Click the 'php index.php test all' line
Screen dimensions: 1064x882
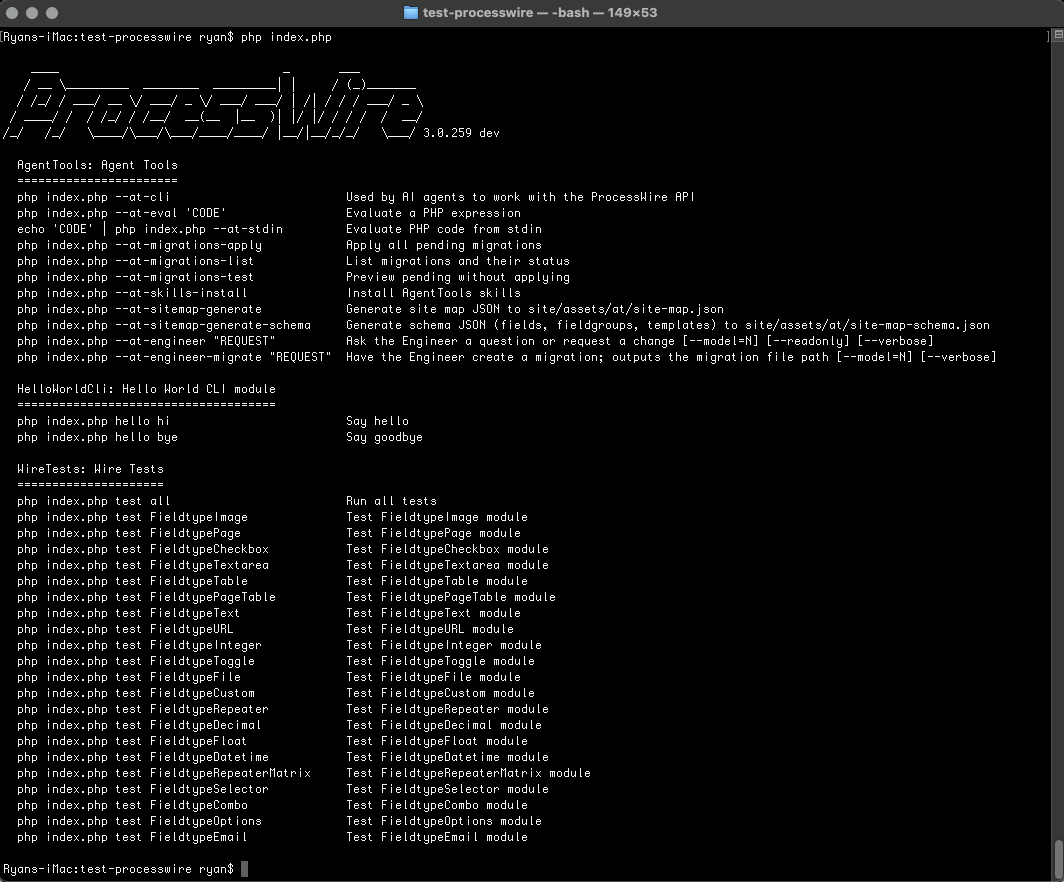pos(93,501)
